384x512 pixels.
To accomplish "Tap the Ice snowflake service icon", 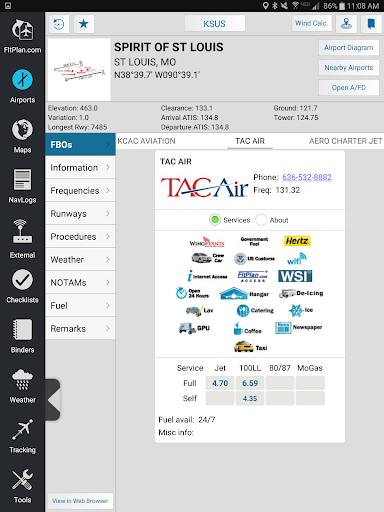I will (x=301, y=310).
